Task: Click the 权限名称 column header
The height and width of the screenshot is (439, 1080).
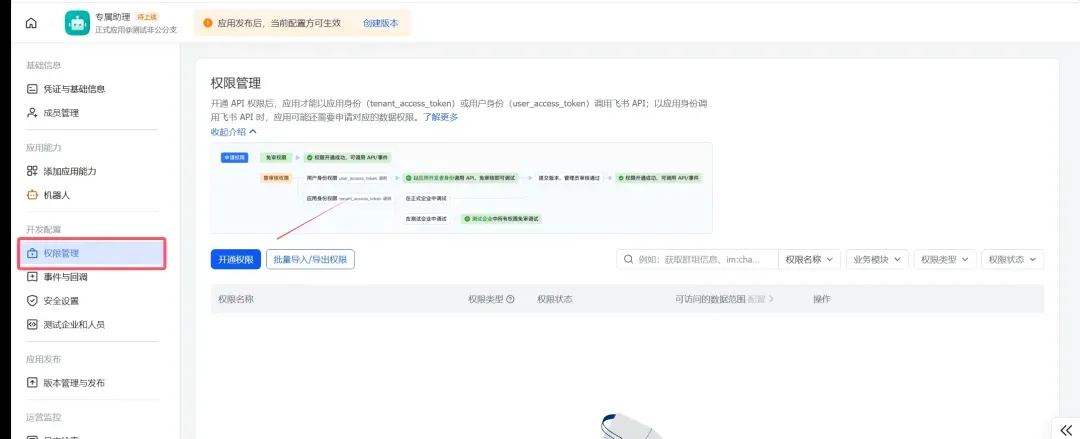Action: 236,299
